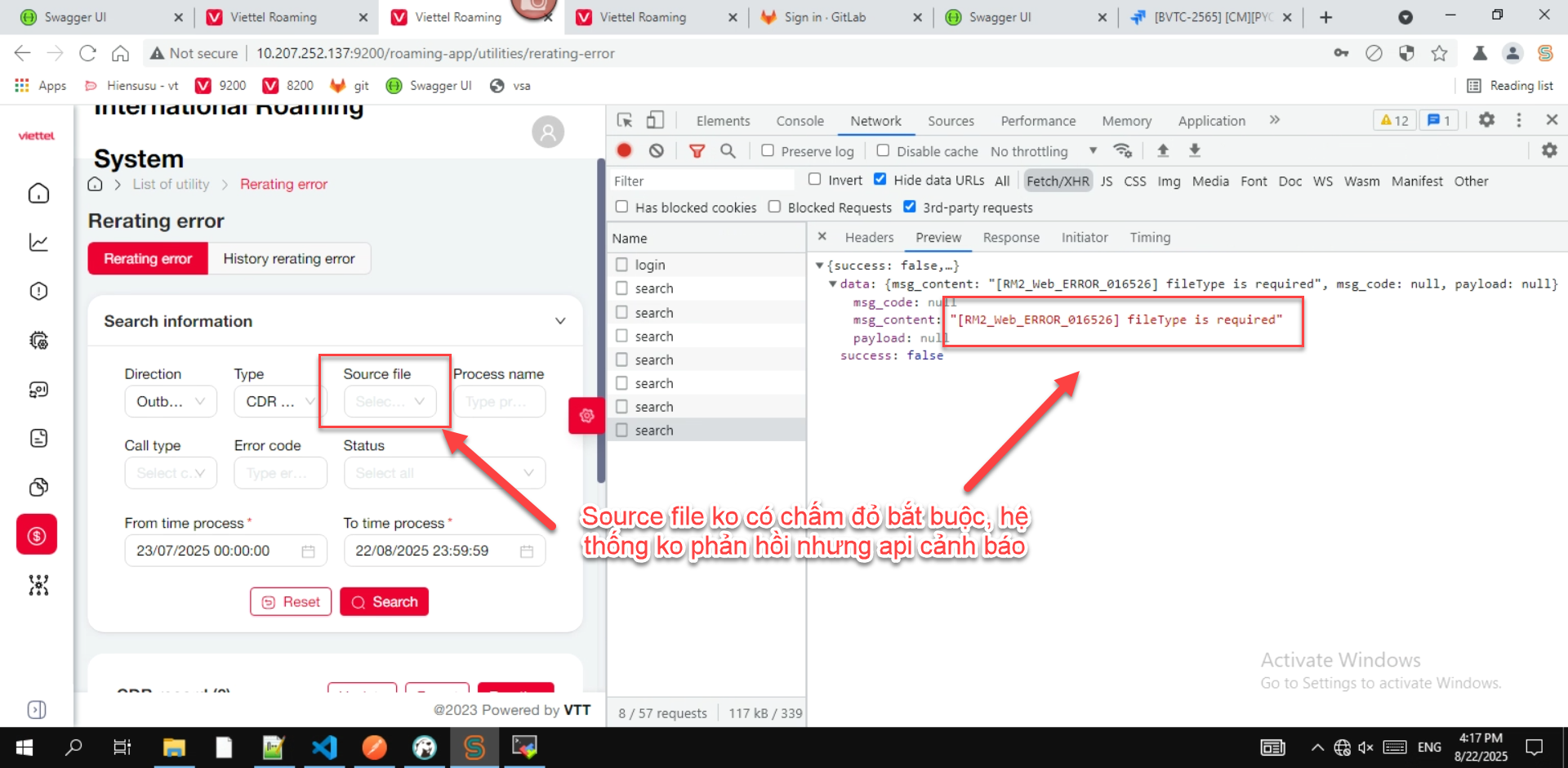Collapse the Search information panel
Viewport: 1568px width, 768px height.
560,321
